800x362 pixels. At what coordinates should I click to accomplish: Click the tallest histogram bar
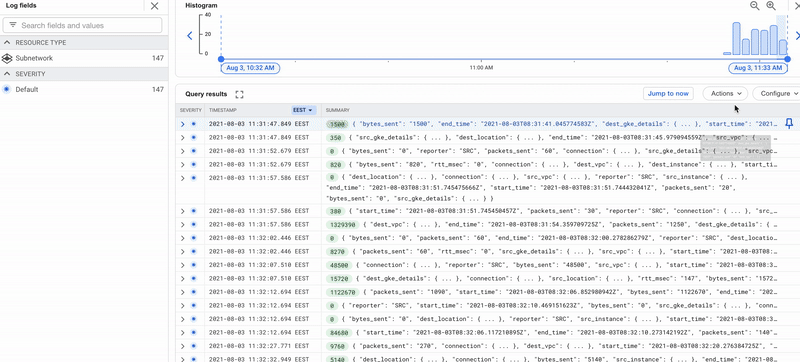pos(736,38)
